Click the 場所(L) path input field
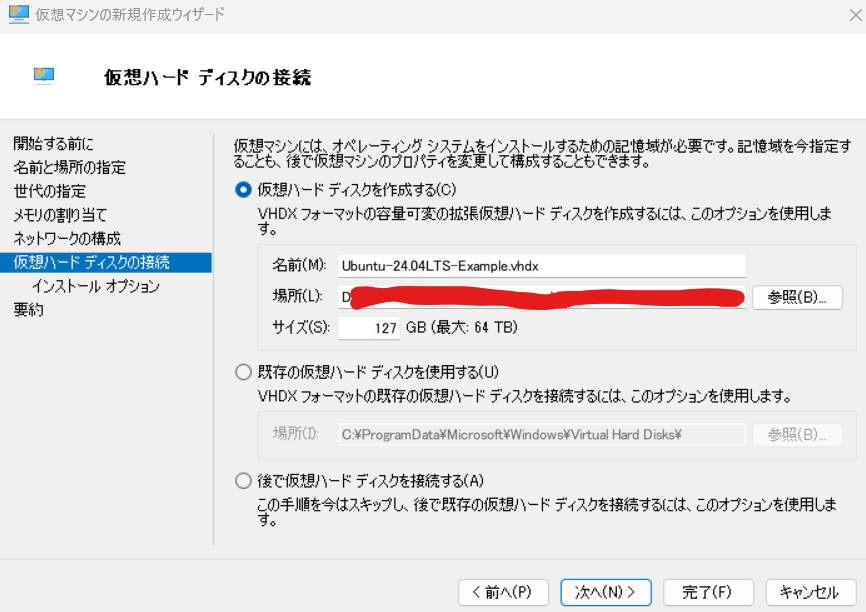 pyautogui.click(x=542, y=297)
